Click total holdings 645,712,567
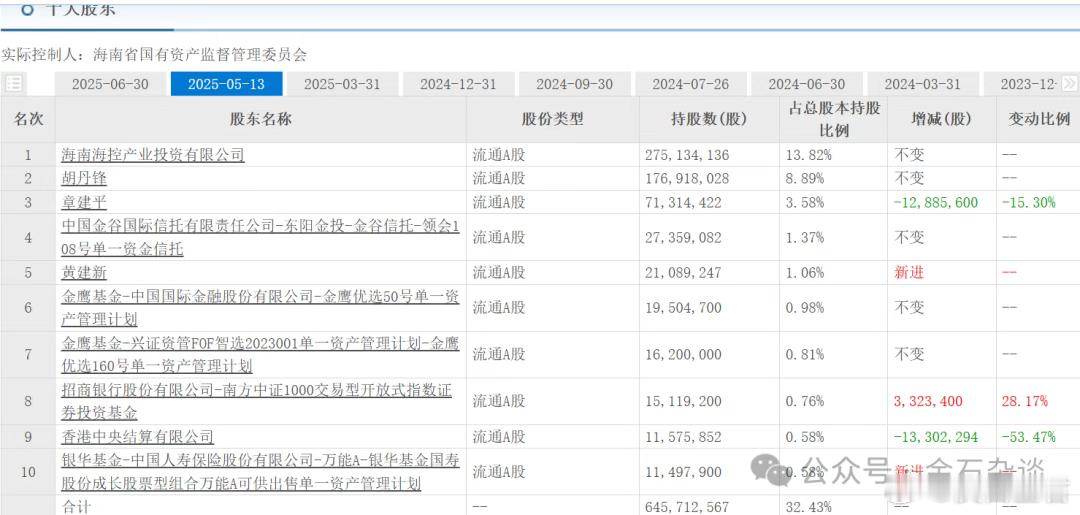This screenshot has height=515, width=1080. click(x=687, y=507)
